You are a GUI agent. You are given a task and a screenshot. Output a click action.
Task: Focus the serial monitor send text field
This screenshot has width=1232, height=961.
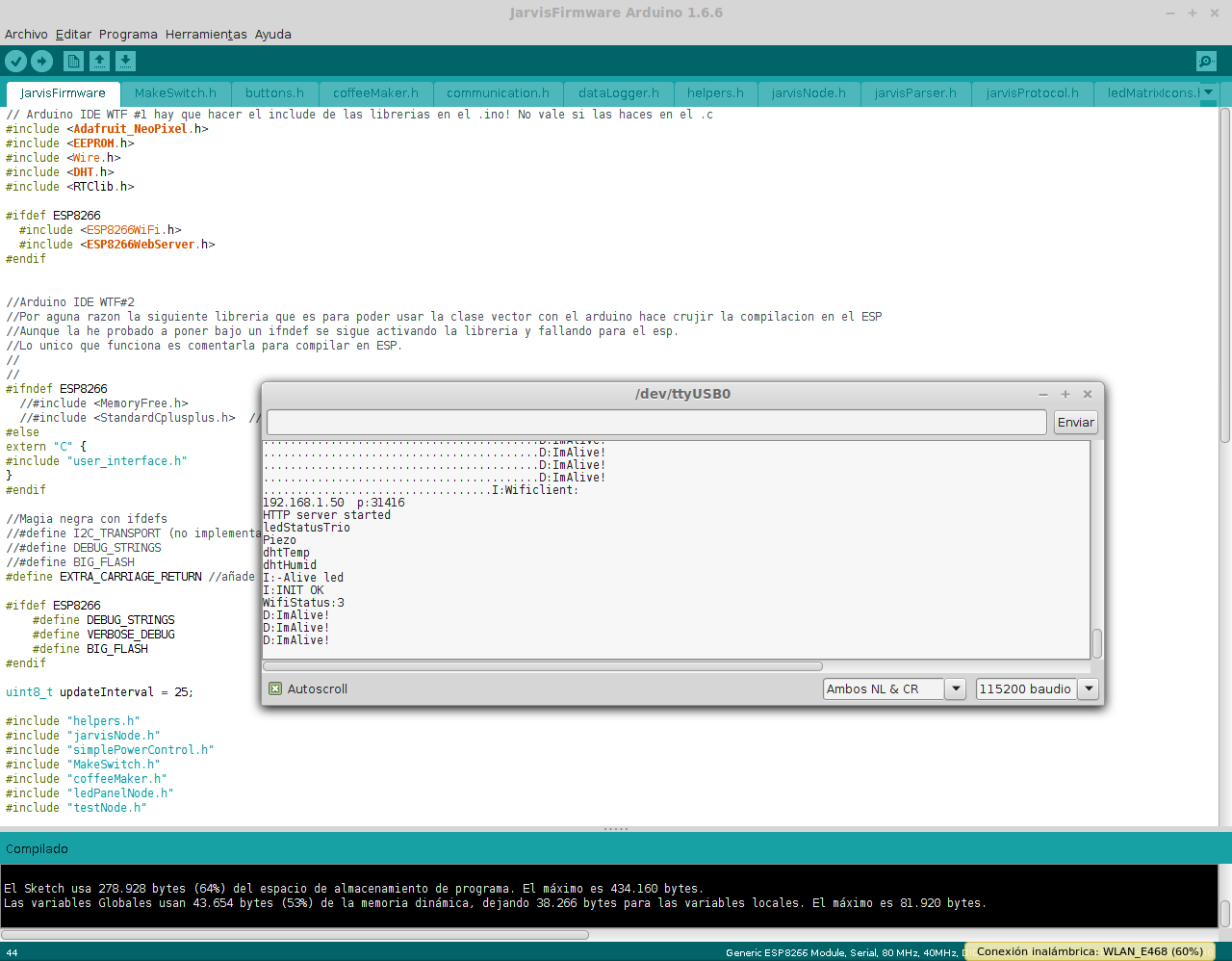pos(656,422)
